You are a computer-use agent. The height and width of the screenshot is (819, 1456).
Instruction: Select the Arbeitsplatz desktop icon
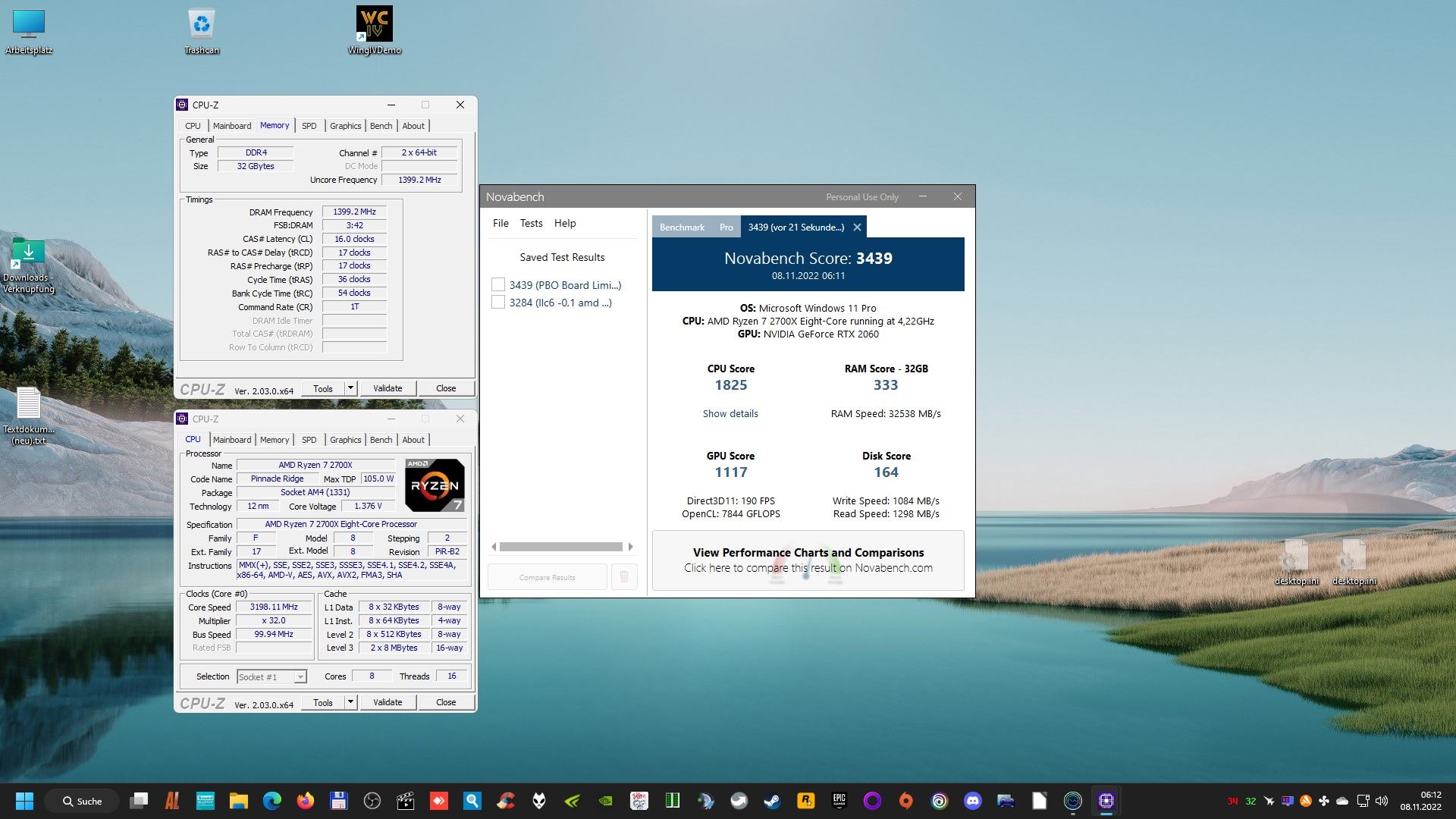[29, 30]
